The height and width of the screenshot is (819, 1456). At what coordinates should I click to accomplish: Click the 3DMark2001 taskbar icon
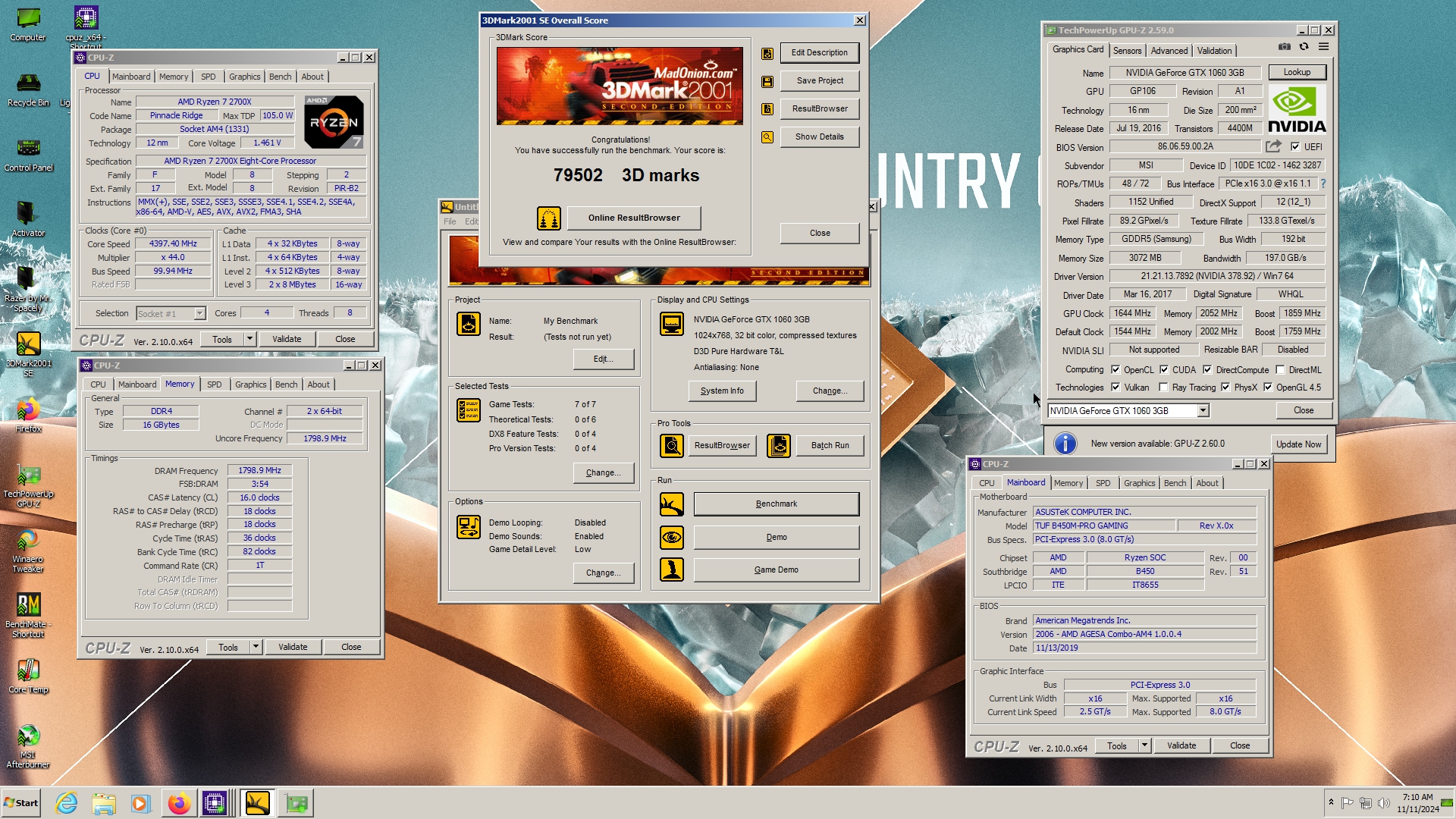[x=257, y=803]
